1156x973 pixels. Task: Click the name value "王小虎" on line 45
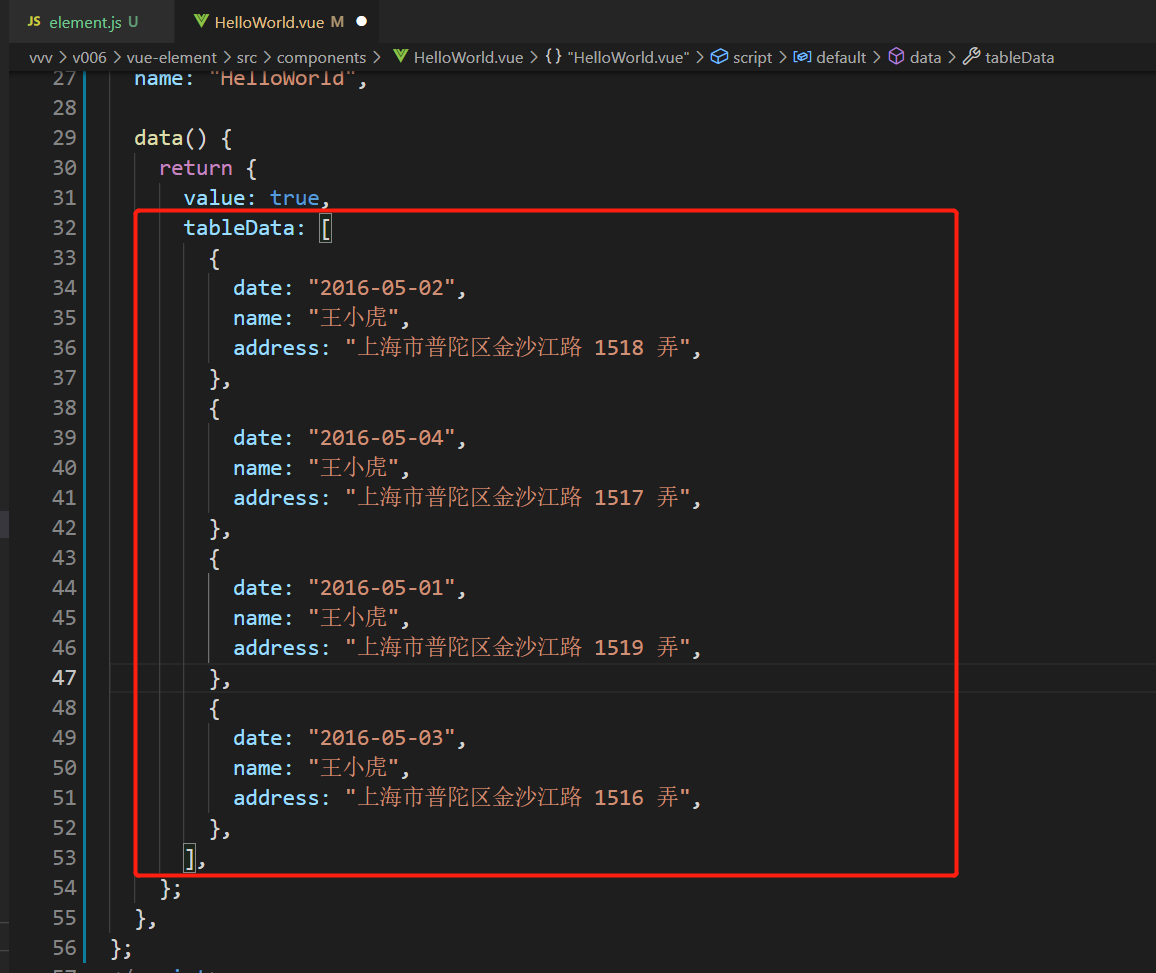click(354, 618)
